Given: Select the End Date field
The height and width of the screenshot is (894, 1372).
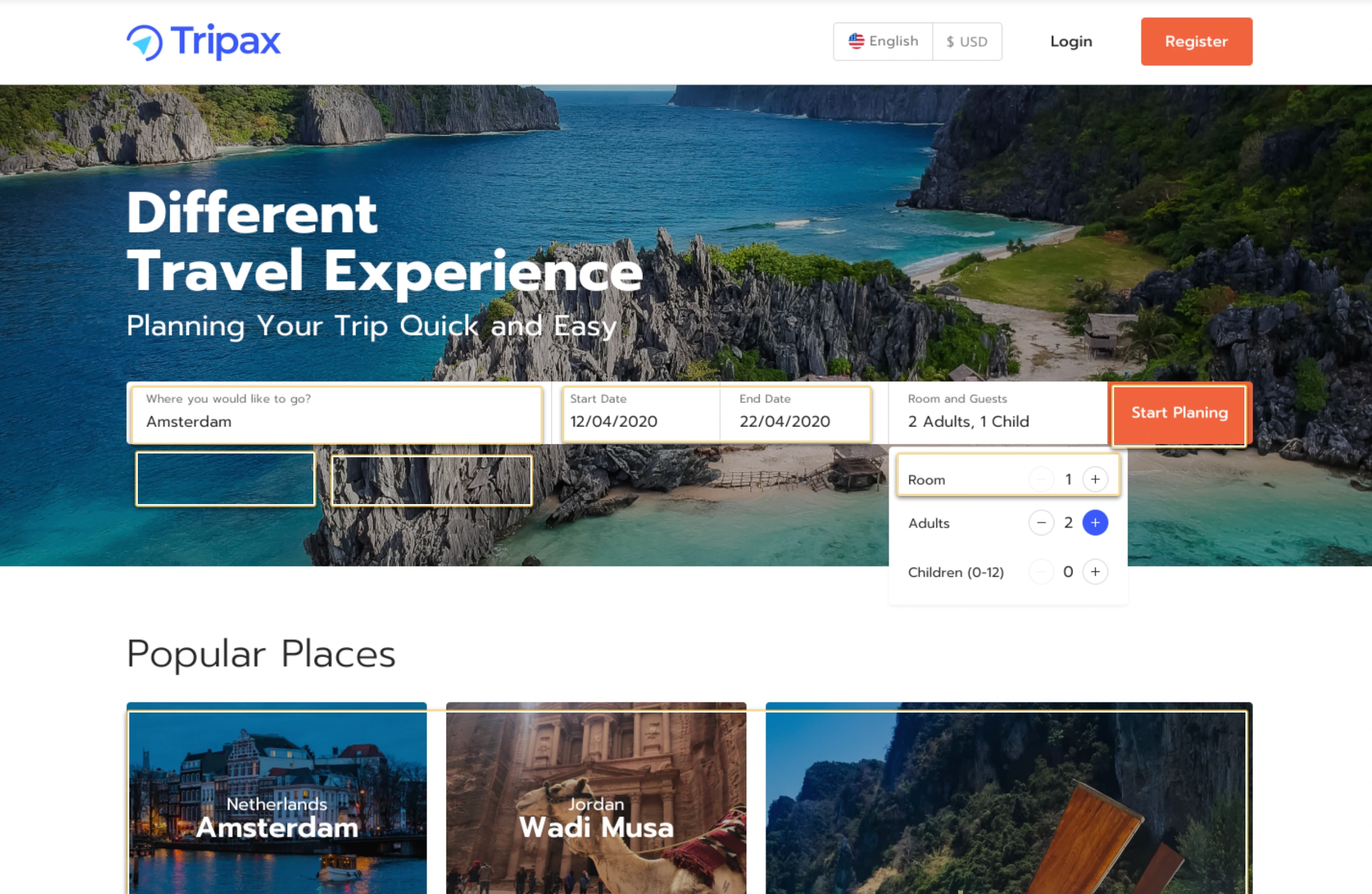Looking at the screenshot, I should click(795, 413).
